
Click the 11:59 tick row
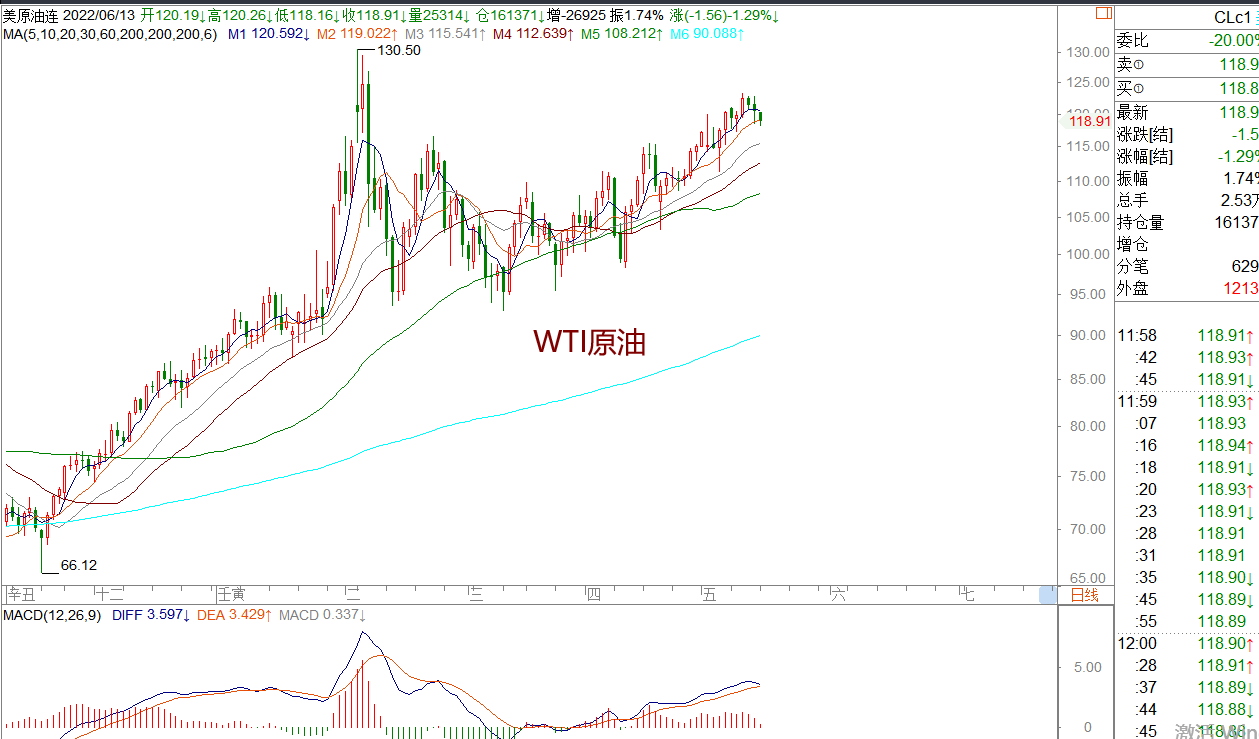tap(1187, 402)
